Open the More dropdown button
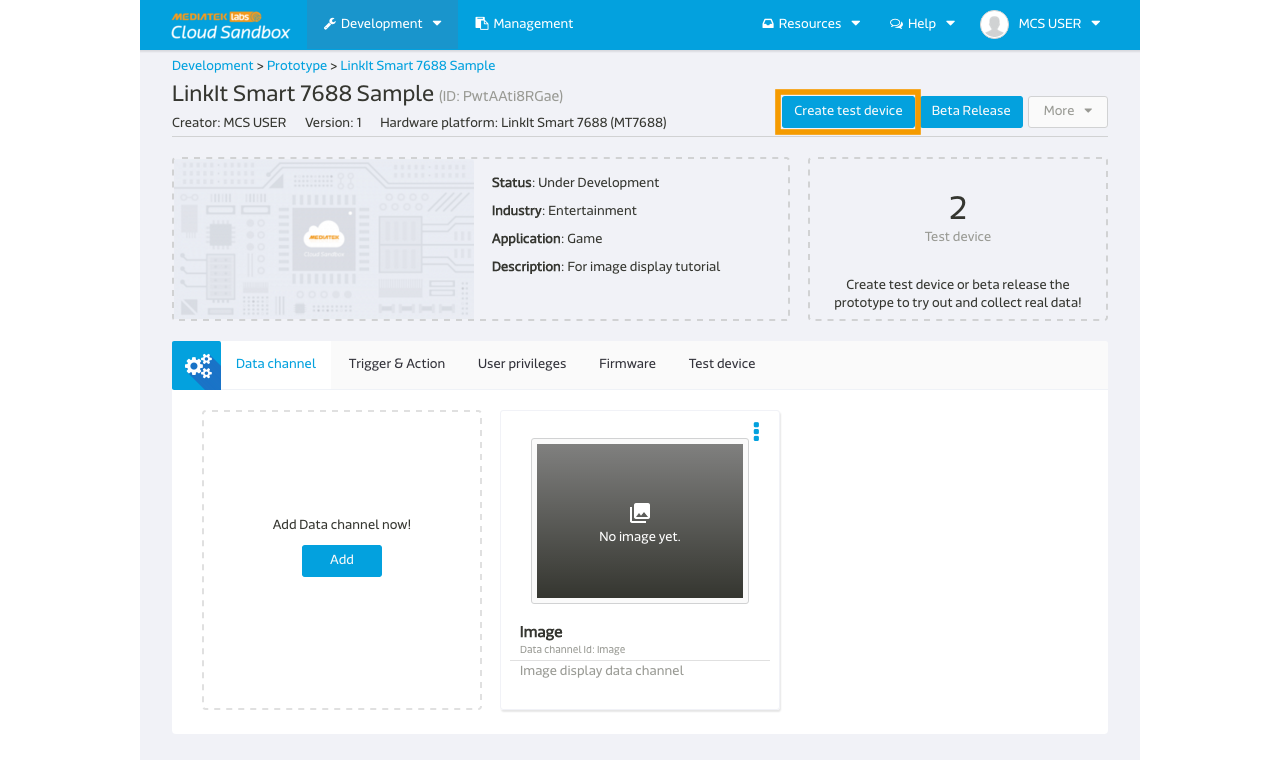The image size is (1280, 760). (1068, 111)
